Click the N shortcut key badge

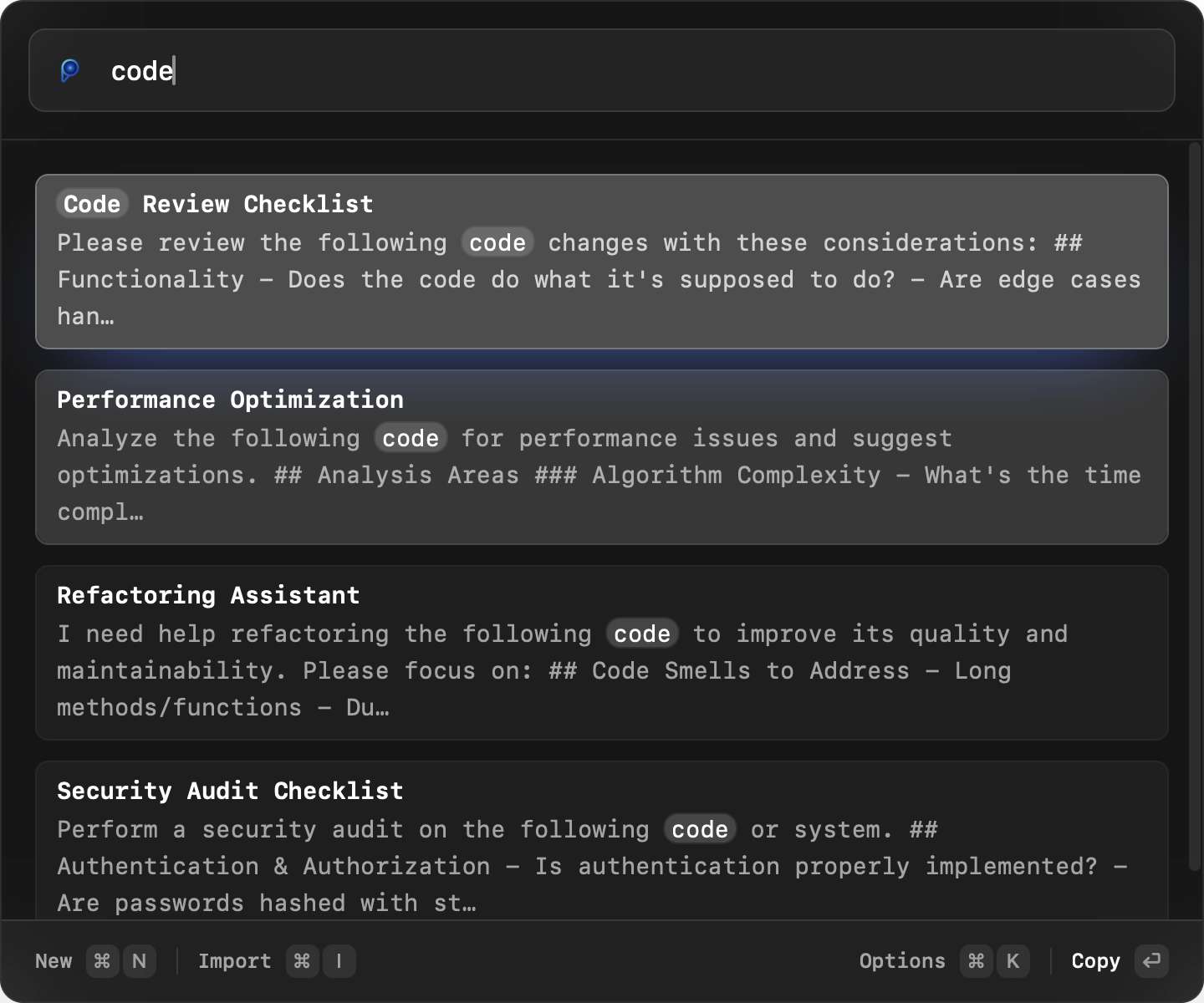click(139, 961)
